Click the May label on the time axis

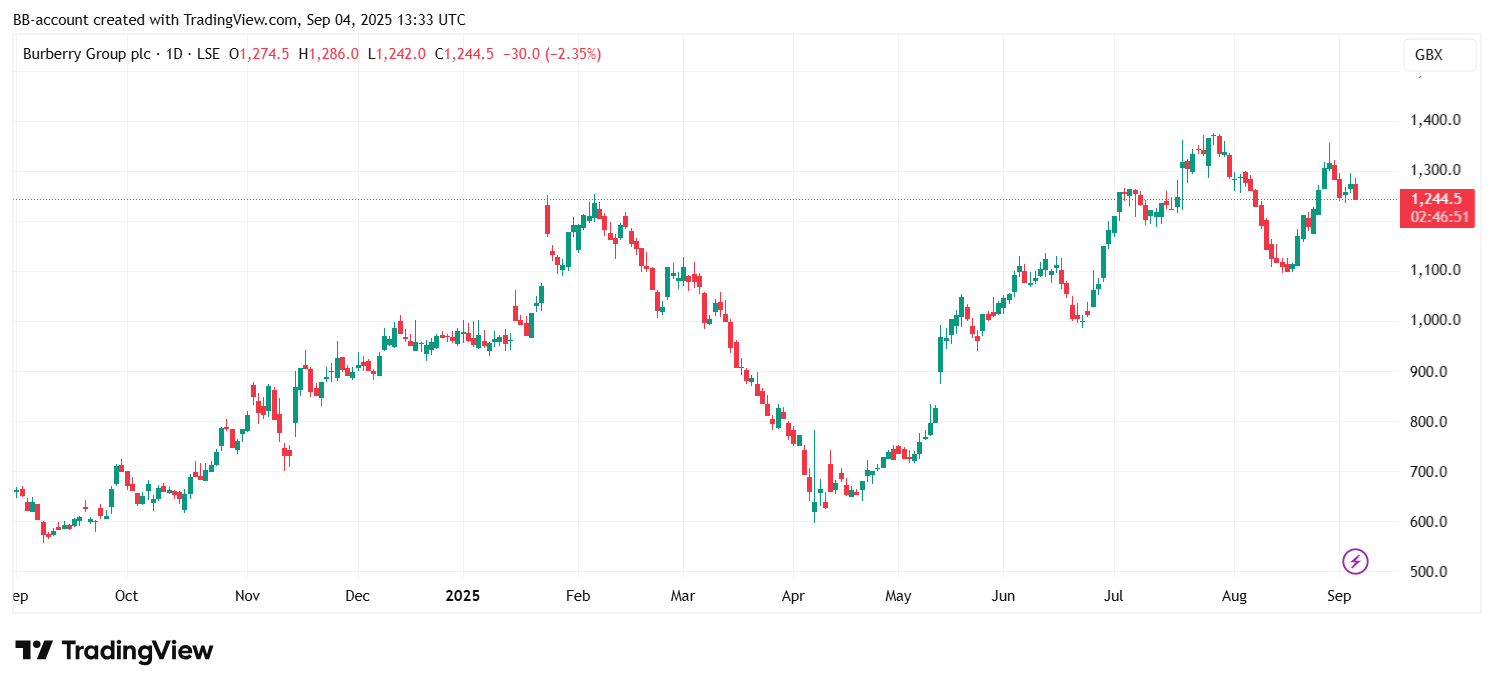[x=899, y=596]
